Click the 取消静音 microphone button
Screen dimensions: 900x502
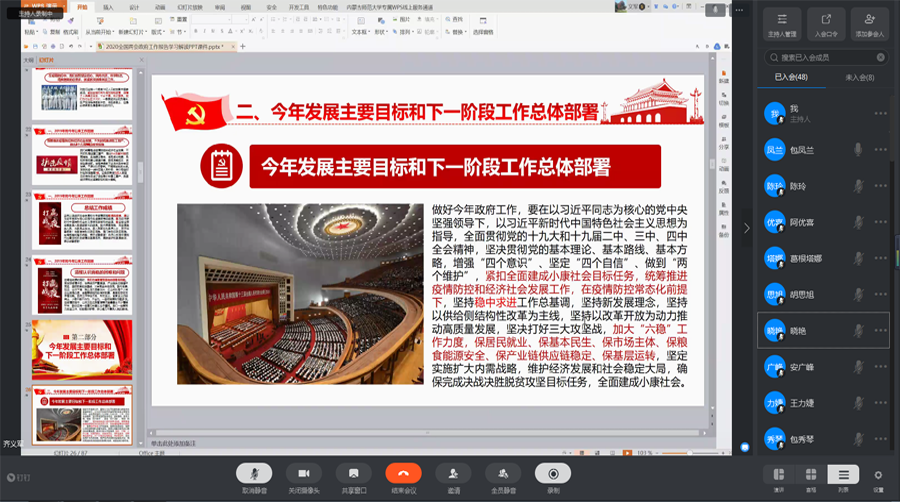pos(254,474)
